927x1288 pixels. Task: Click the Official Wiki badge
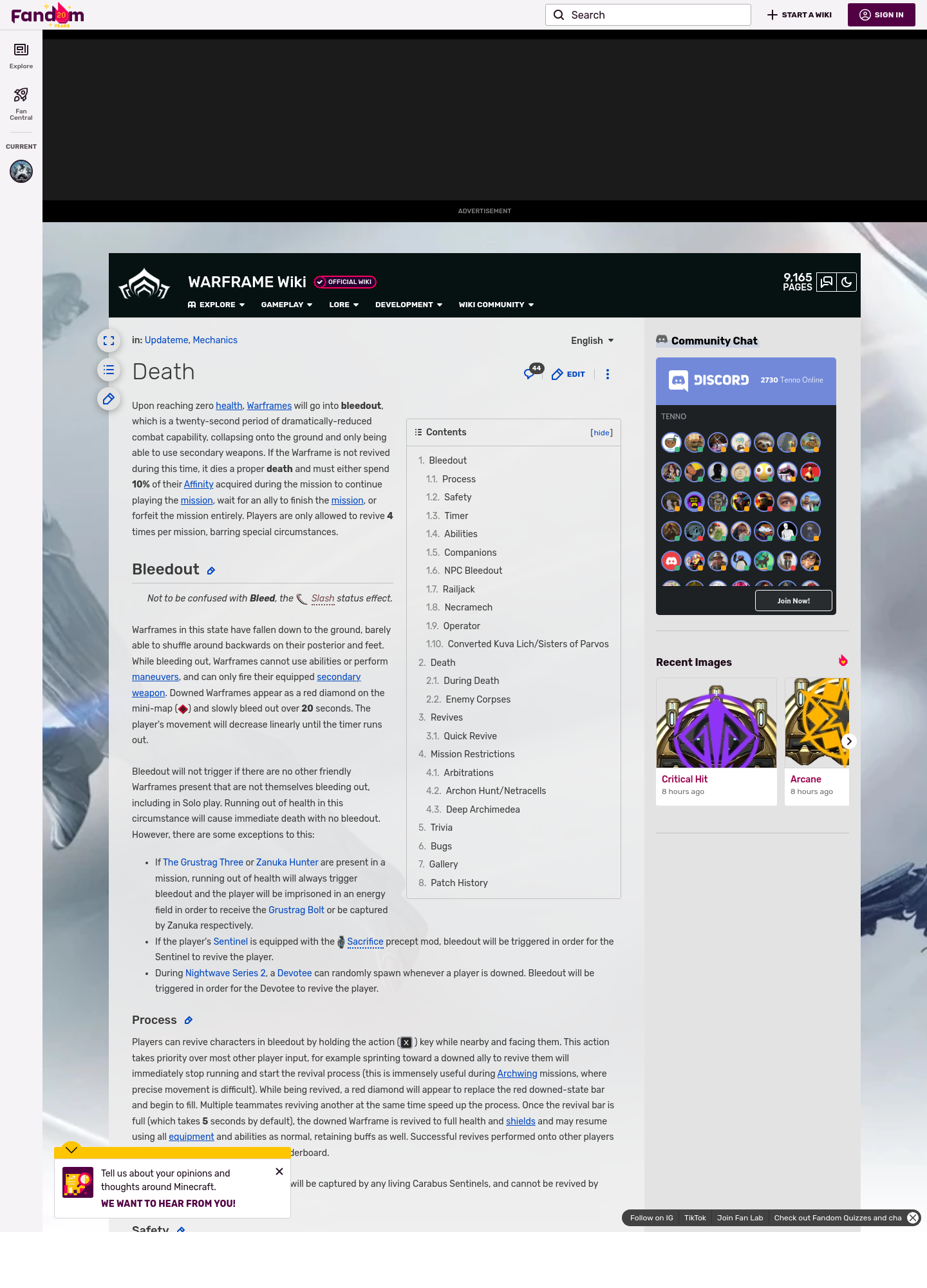tap(345, 282)
